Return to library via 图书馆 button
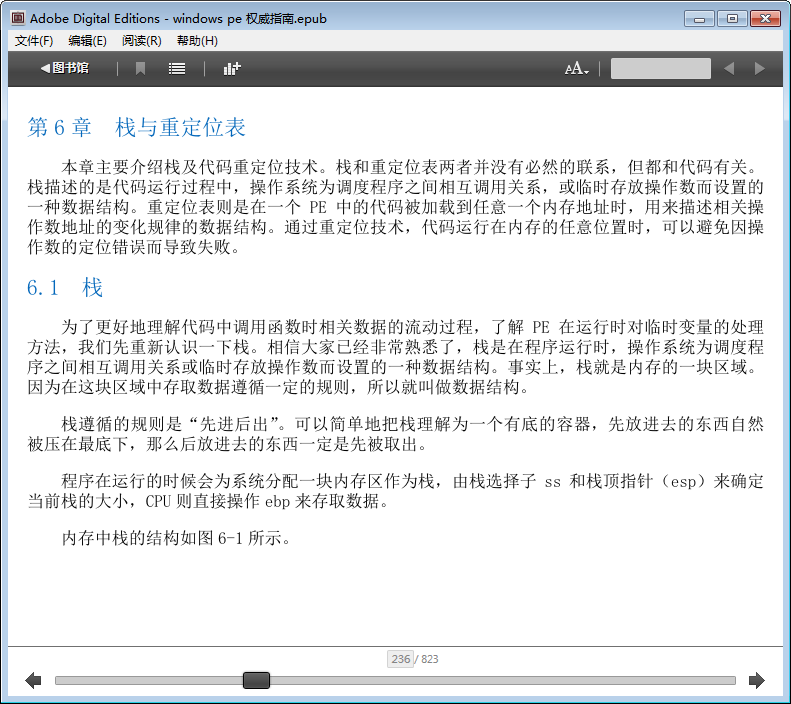The width and height of the screenshot is (791, 704). click(64, 68)
